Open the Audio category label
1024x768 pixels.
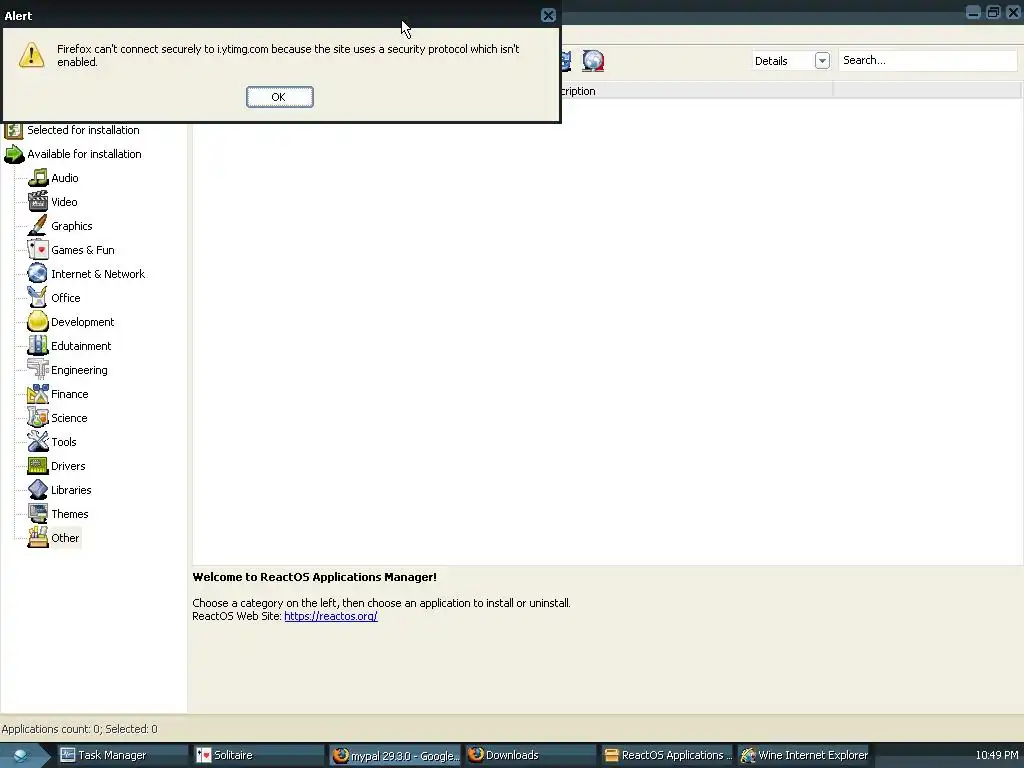point(65,178)
